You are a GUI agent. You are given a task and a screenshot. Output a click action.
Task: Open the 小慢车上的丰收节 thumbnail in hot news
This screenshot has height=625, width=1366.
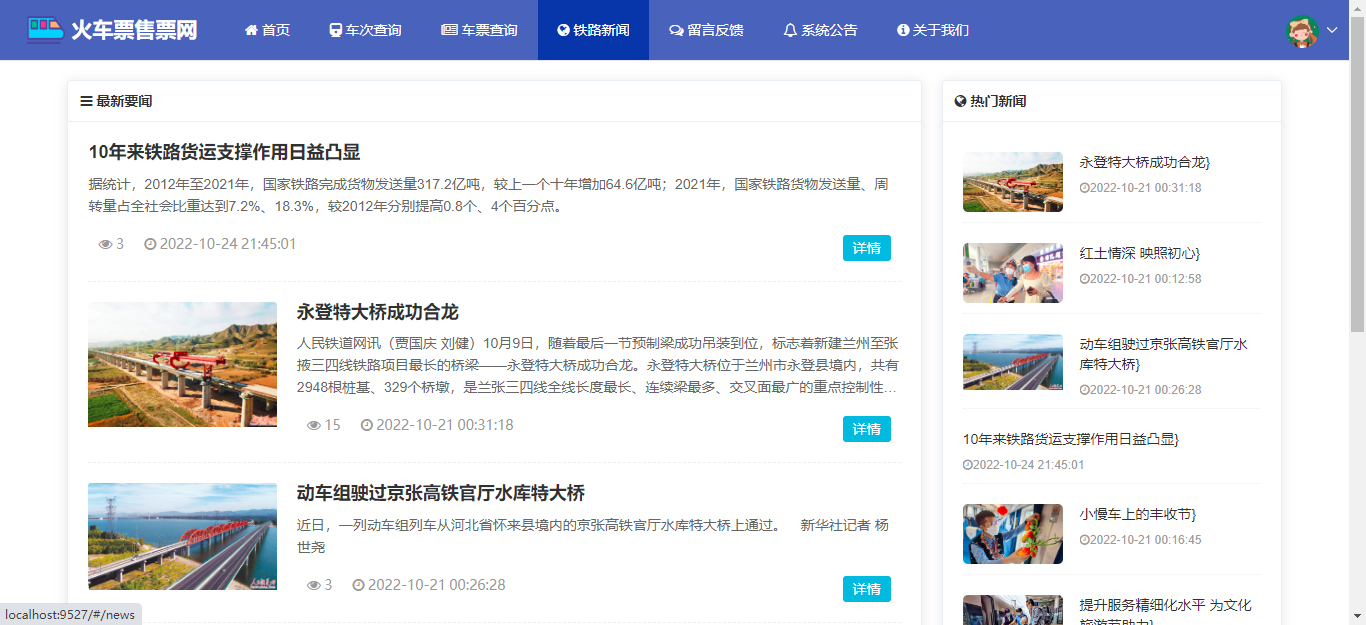[1012, 534]
